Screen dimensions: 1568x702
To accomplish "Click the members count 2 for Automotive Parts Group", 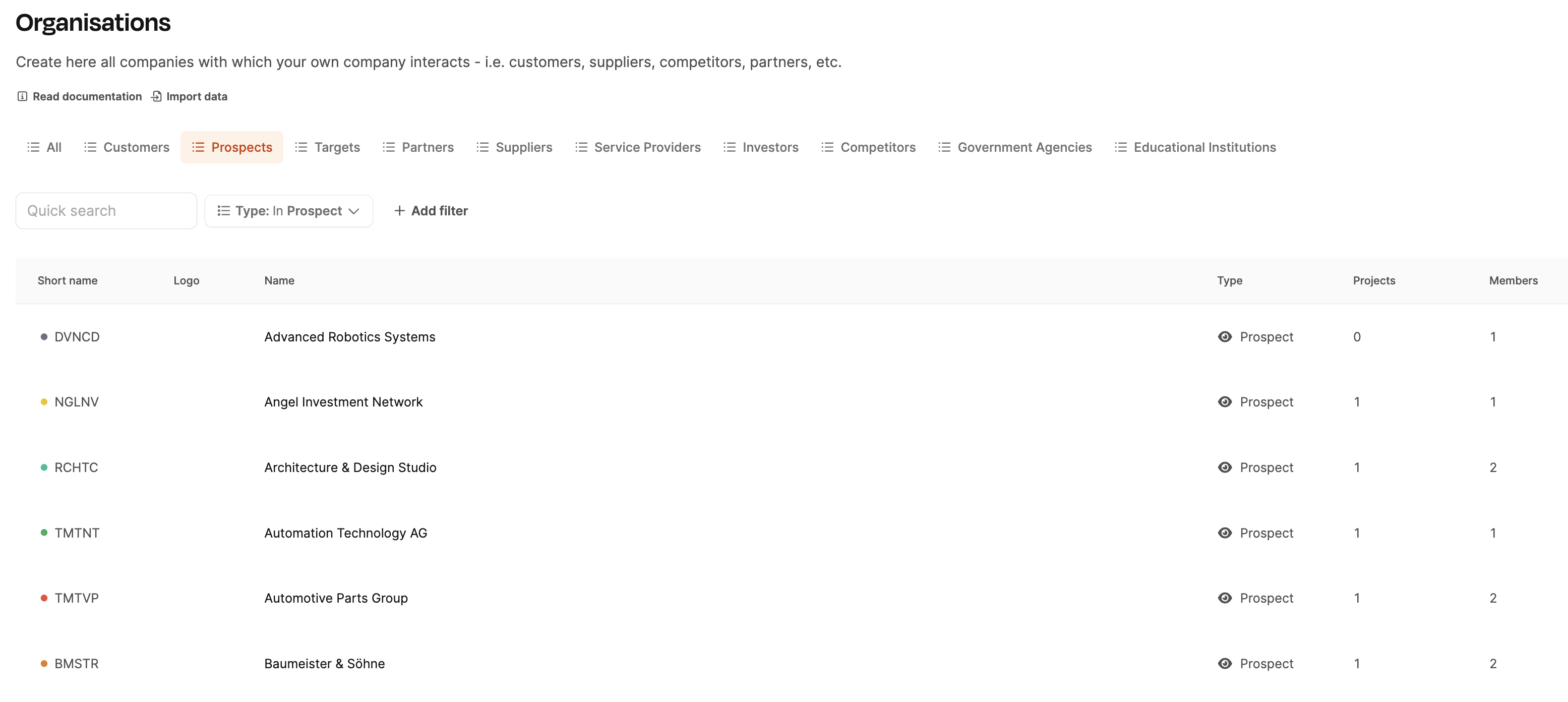I will pyautogui.click(x=1493, y=598).
